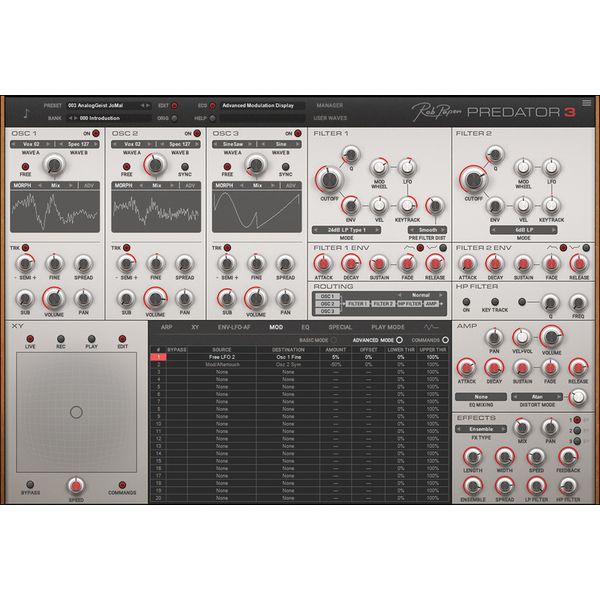Image resolution: width=600 pixels, height=600 pixels.
Task: Click OSC 1 Wave A left arrow
Action: click(x=15, y=144)
